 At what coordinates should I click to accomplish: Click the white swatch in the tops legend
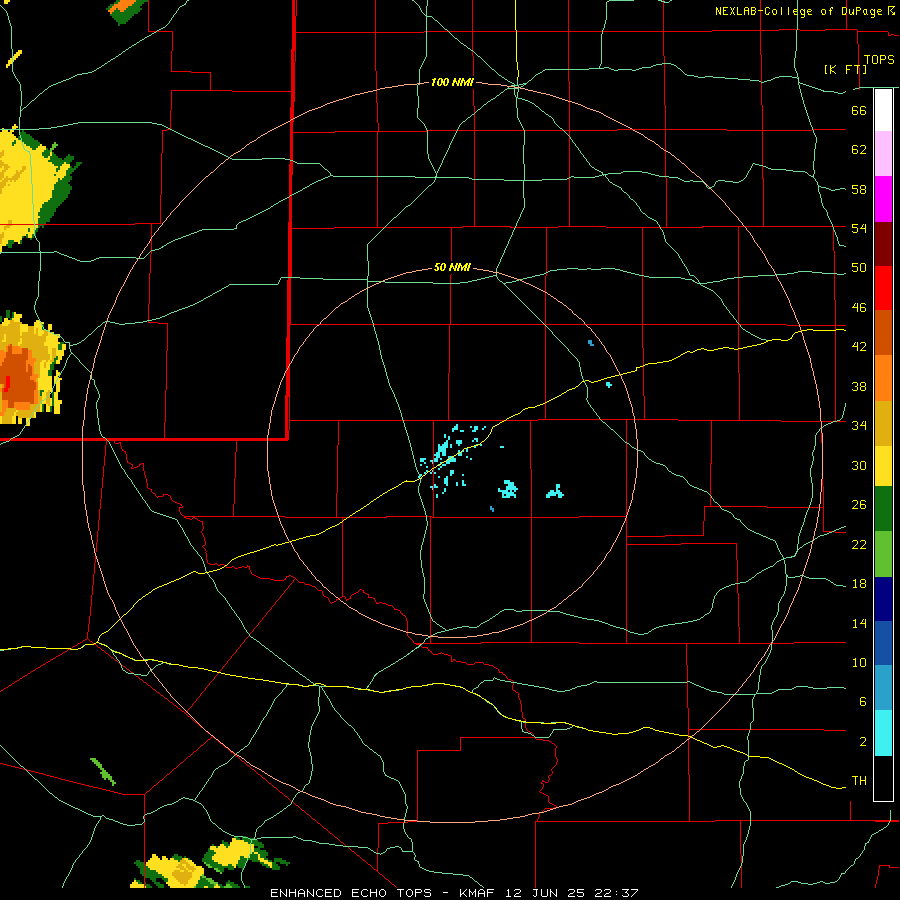tap(883, 110)
